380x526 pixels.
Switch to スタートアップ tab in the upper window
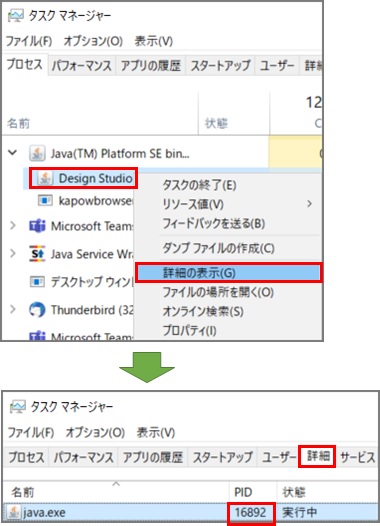click(x=220, y=65)
